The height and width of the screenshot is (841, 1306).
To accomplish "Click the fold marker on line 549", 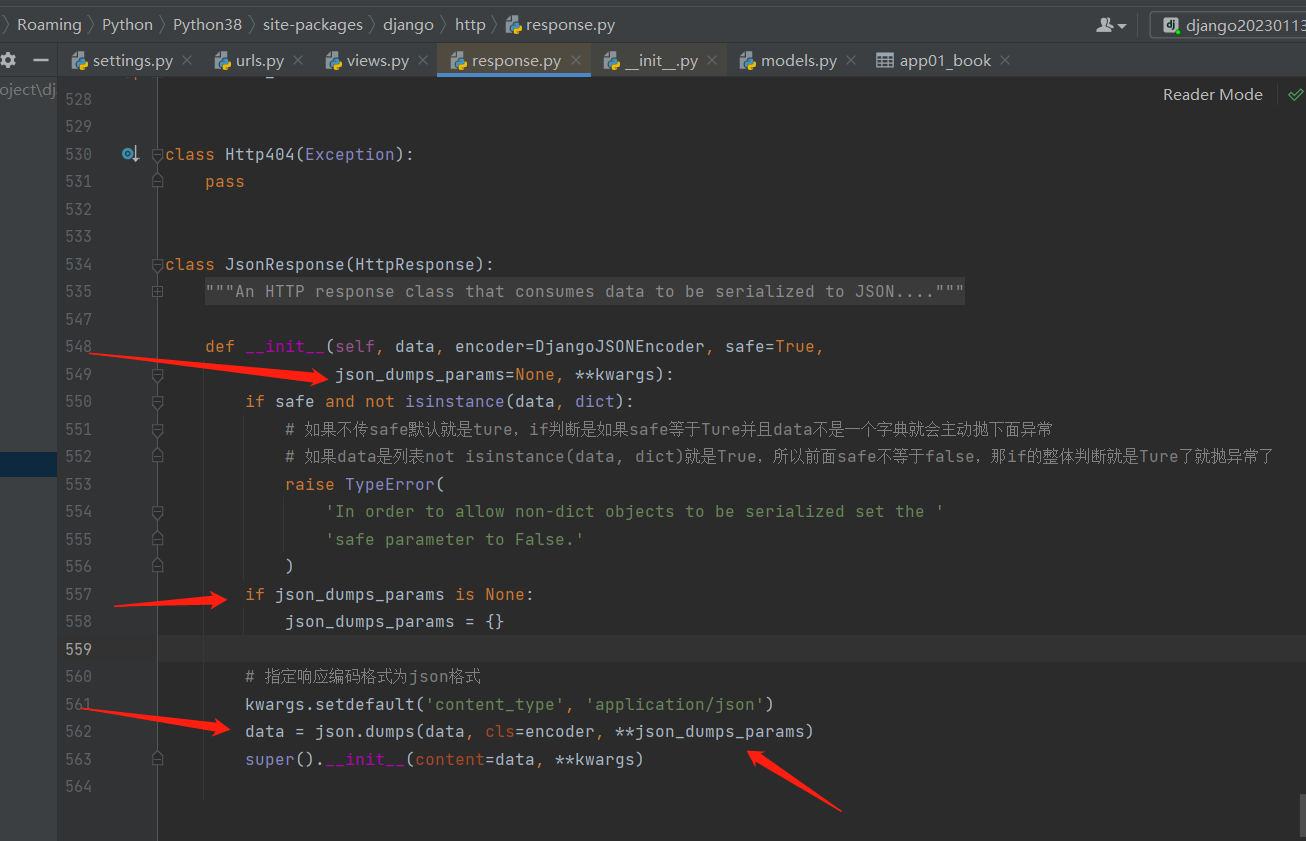I will pyautogui.click(x=157, y=375).
